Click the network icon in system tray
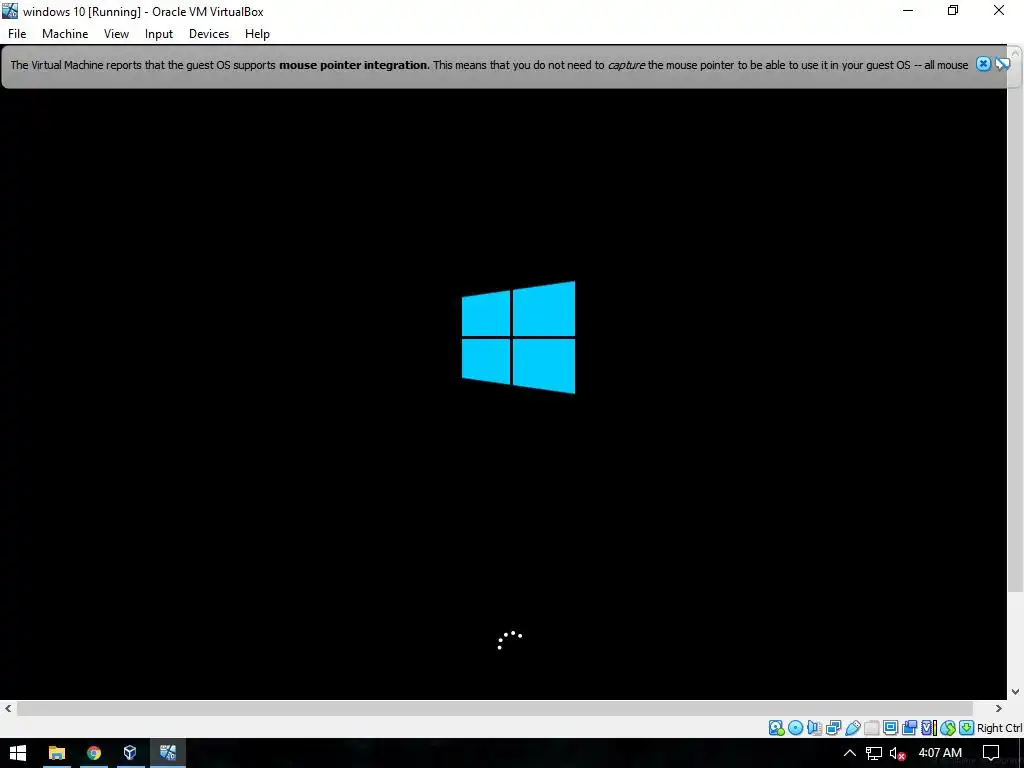The height and width of the screenshot is (768, 1024). pos(874,753)
